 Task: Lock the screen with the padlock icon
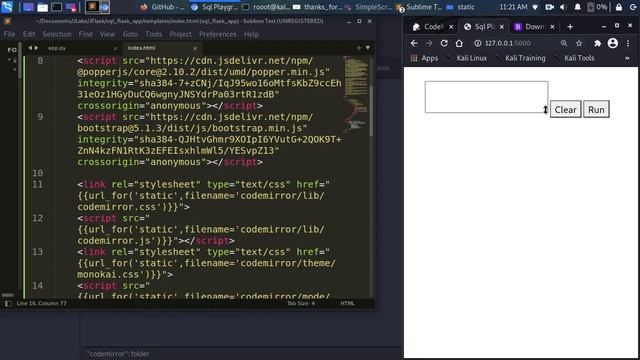619,7
